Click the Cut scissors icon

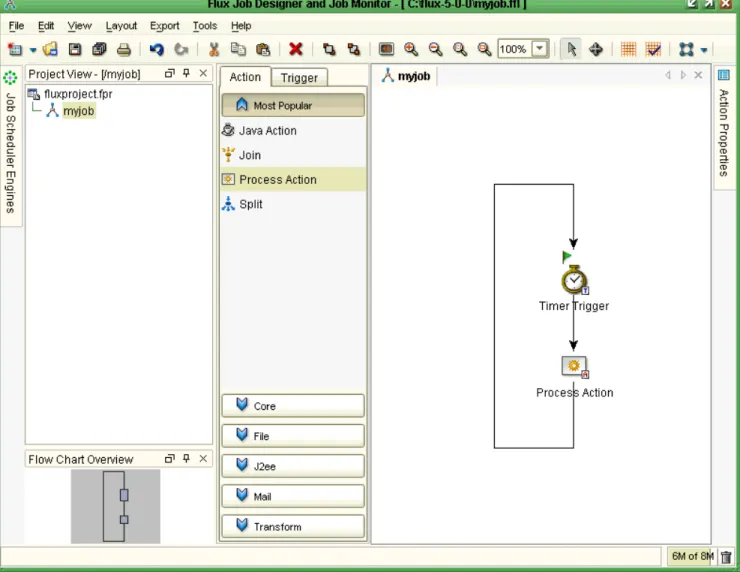(214, 49)
